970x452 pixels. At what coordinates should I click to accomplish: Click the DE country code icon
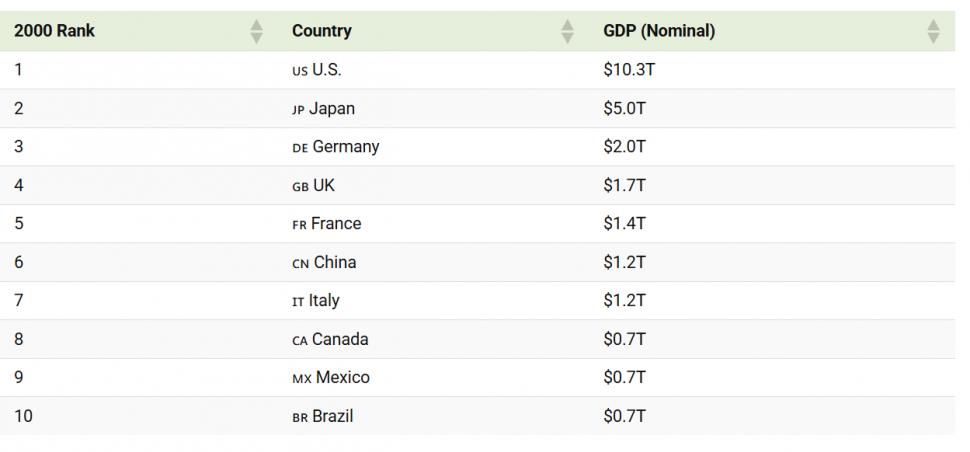(300, 148)
